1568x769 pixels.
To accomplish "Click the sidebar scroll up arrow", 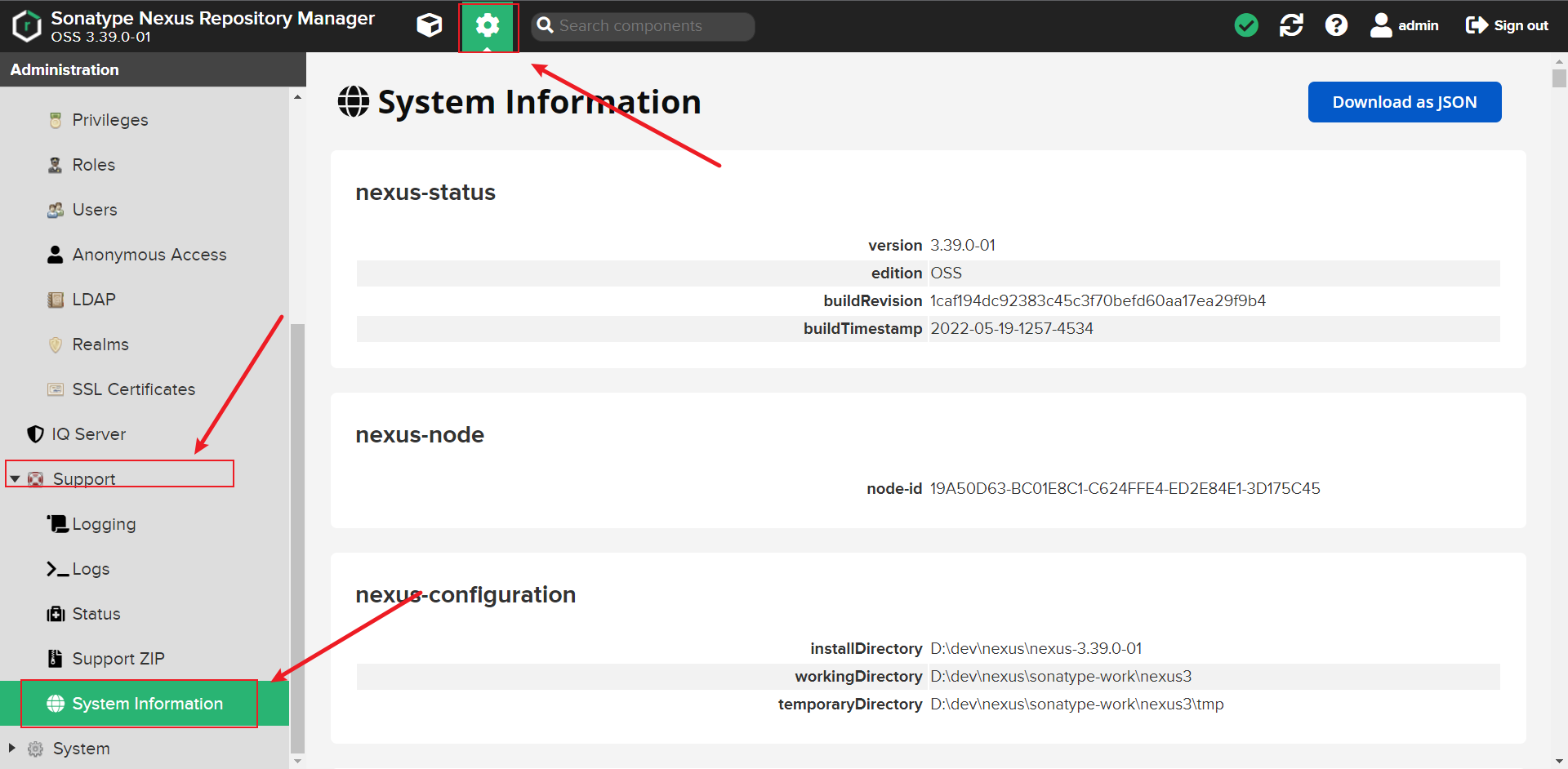I will coord(298,97).
